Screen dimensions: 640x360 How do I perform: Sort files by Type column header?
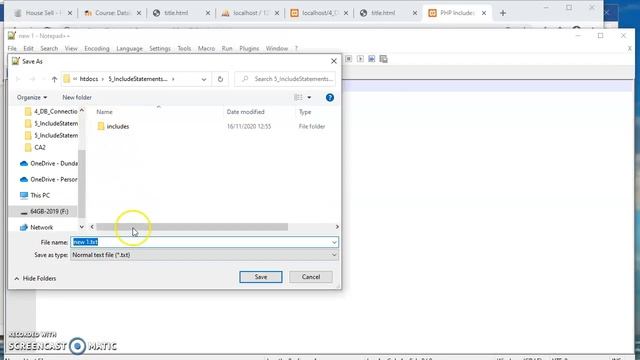(x=305, y=112)
